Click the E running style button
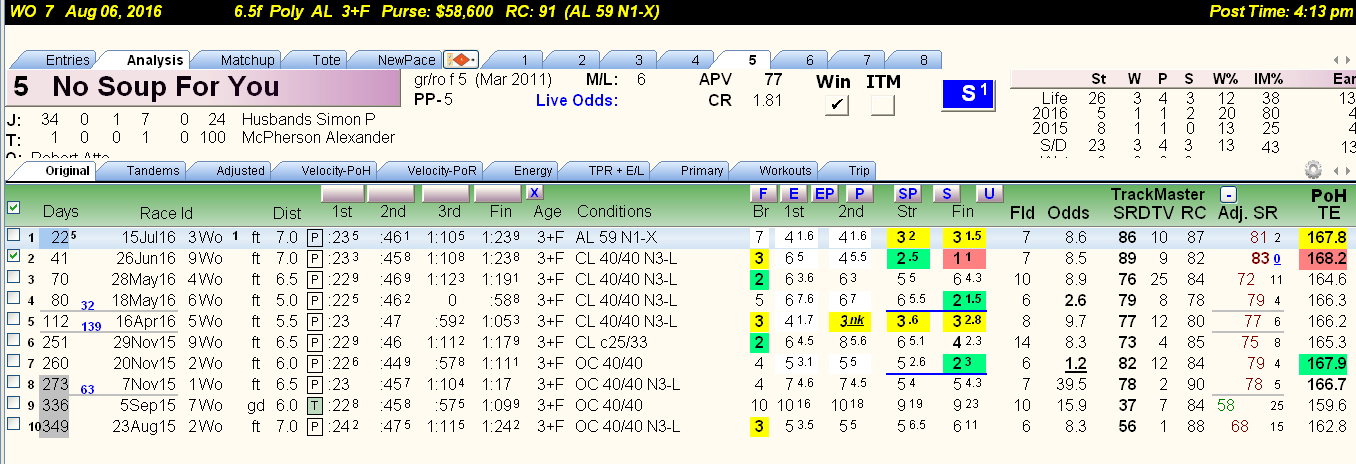The image size is (1356, 464). [x=794, y=193]
